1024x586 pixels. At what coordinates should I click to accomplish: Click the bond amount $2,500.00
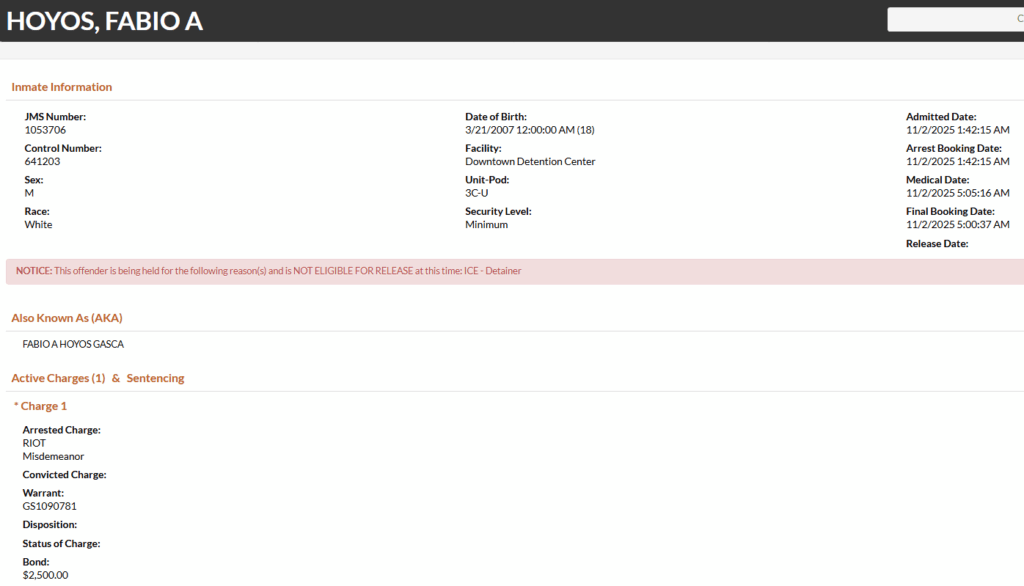pos(45,575)
